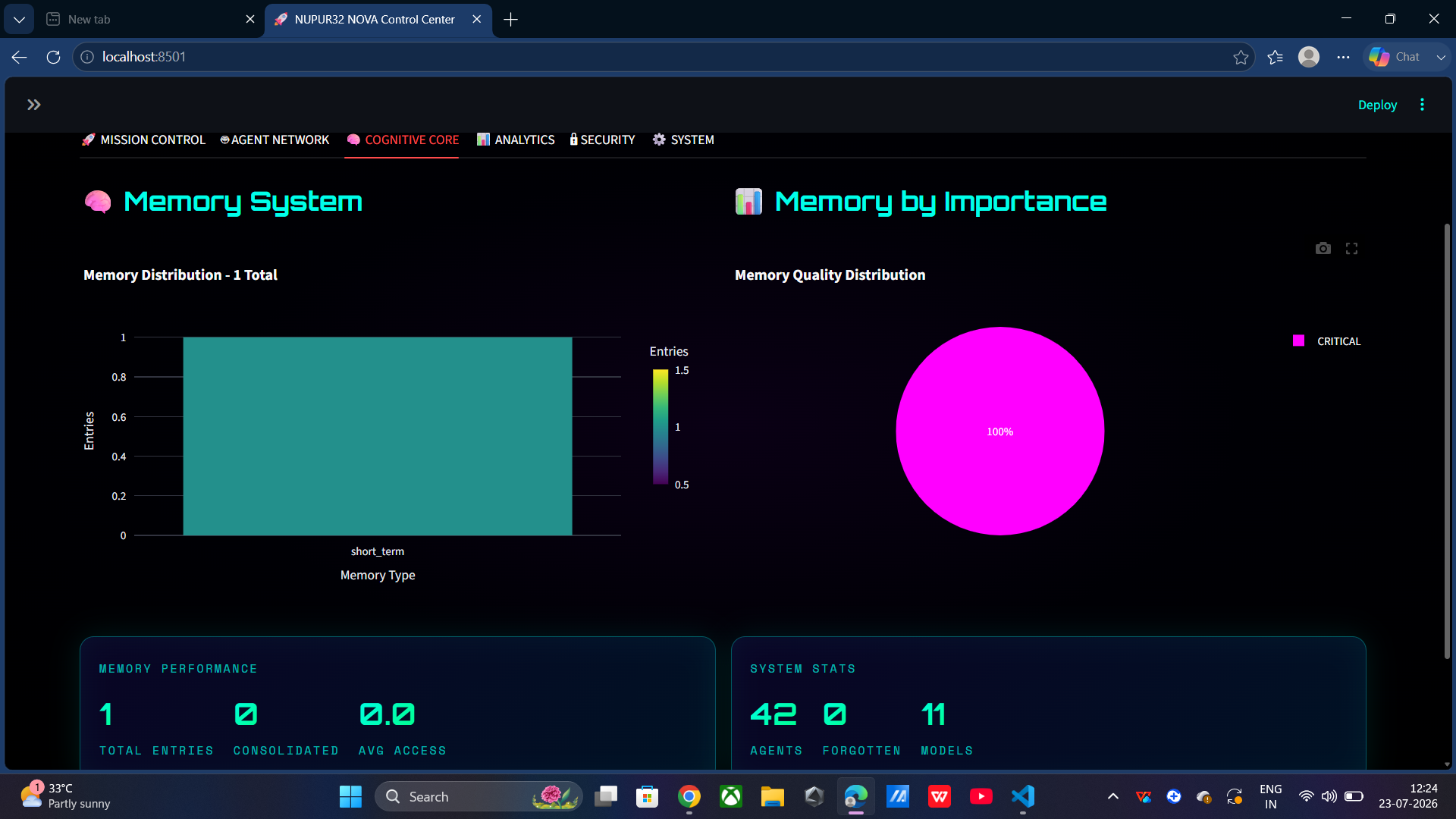
Task: Open YouTube from the taskbar
Action: 981,796
